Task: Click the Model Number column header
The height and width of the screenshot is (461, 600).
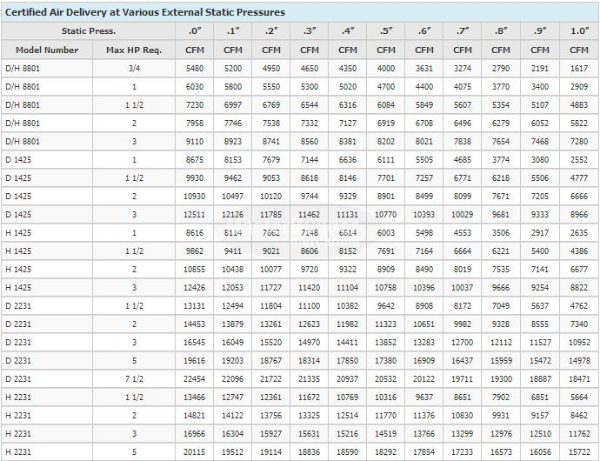Action: pyautogui.click(x=40, y=48)
